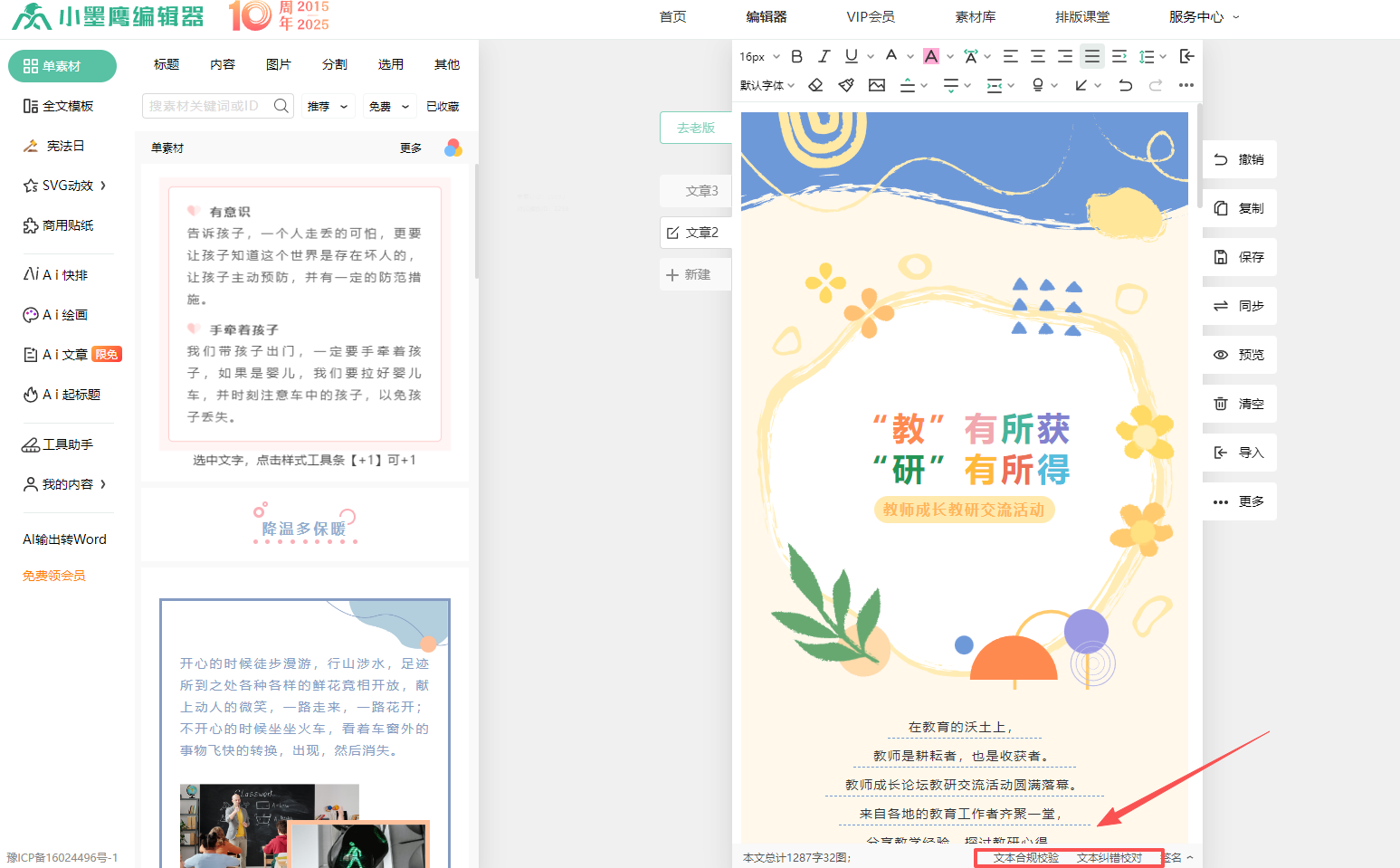The height and width of the screenshot is (868, 1400).
Task: Toggle italic text formatting
Action: (824, 56)
